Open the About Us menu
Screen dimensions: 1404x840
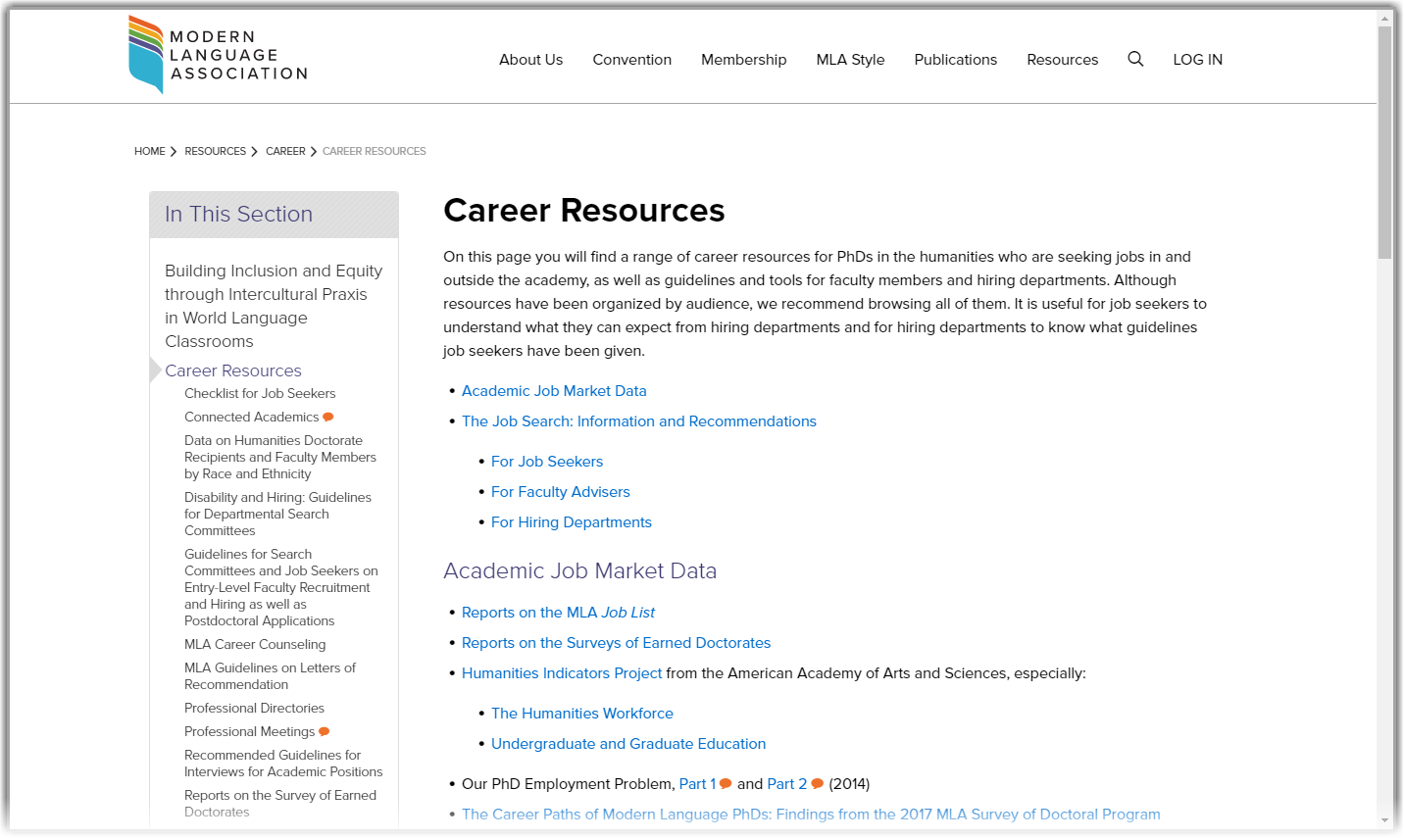(530, 60)
